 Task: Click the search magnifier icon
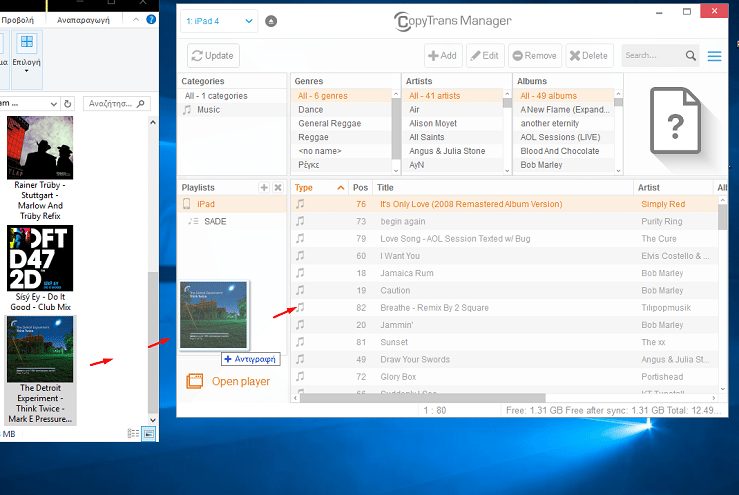pos(691,56)
